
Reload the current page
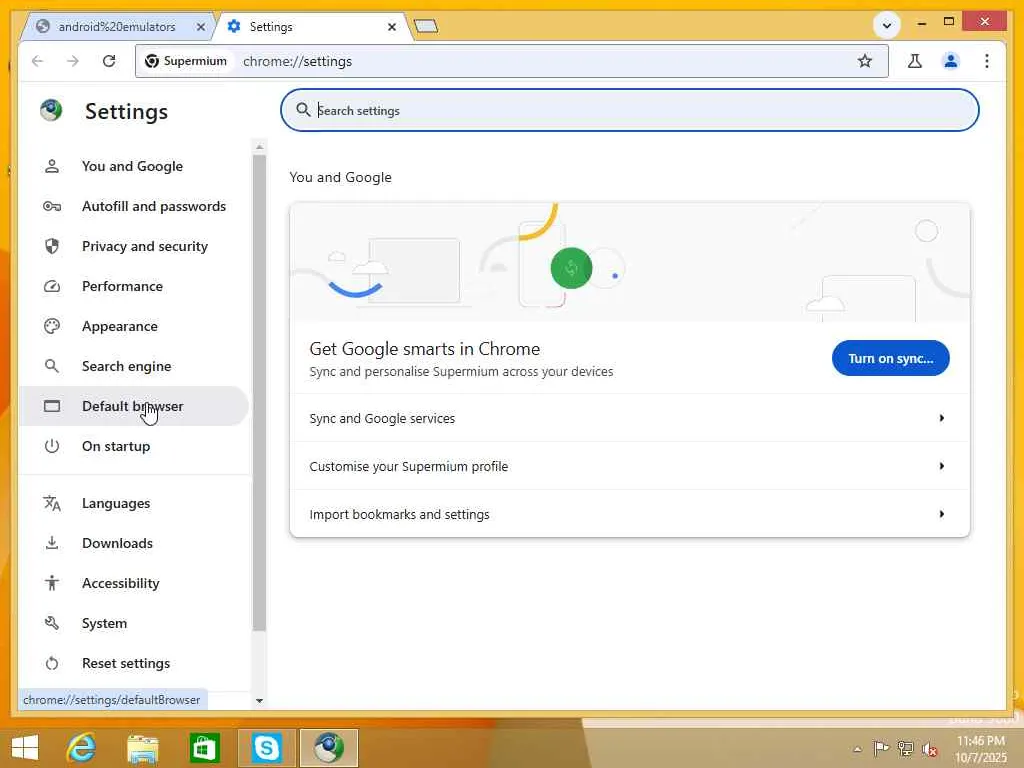click(109, 61)
